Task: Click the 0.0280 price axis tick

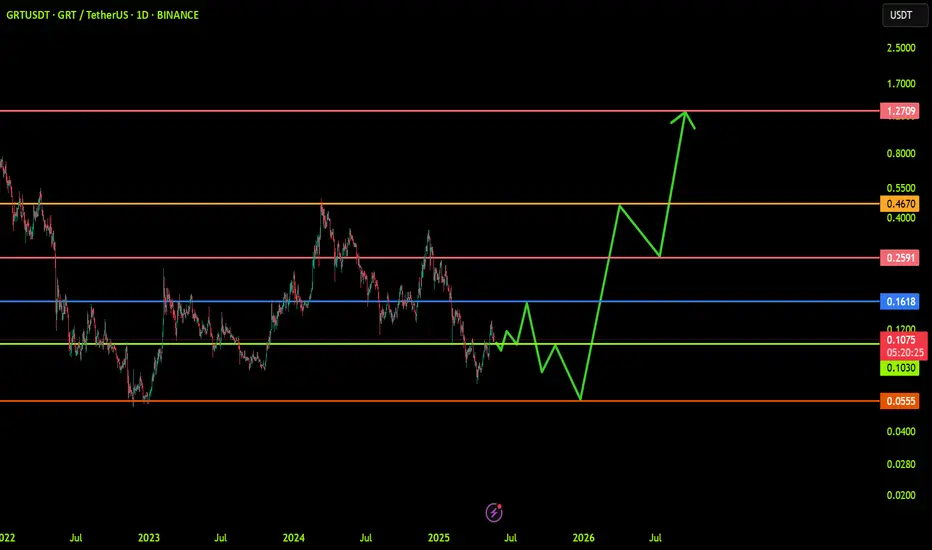Action: coord(901,464)
